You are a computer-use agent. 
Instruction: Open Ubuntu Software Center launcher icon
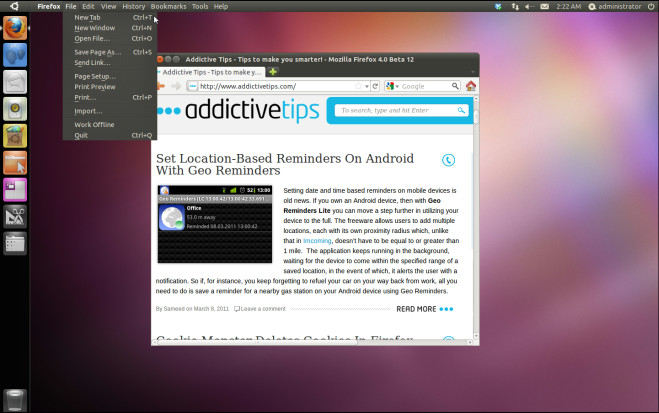15,136
